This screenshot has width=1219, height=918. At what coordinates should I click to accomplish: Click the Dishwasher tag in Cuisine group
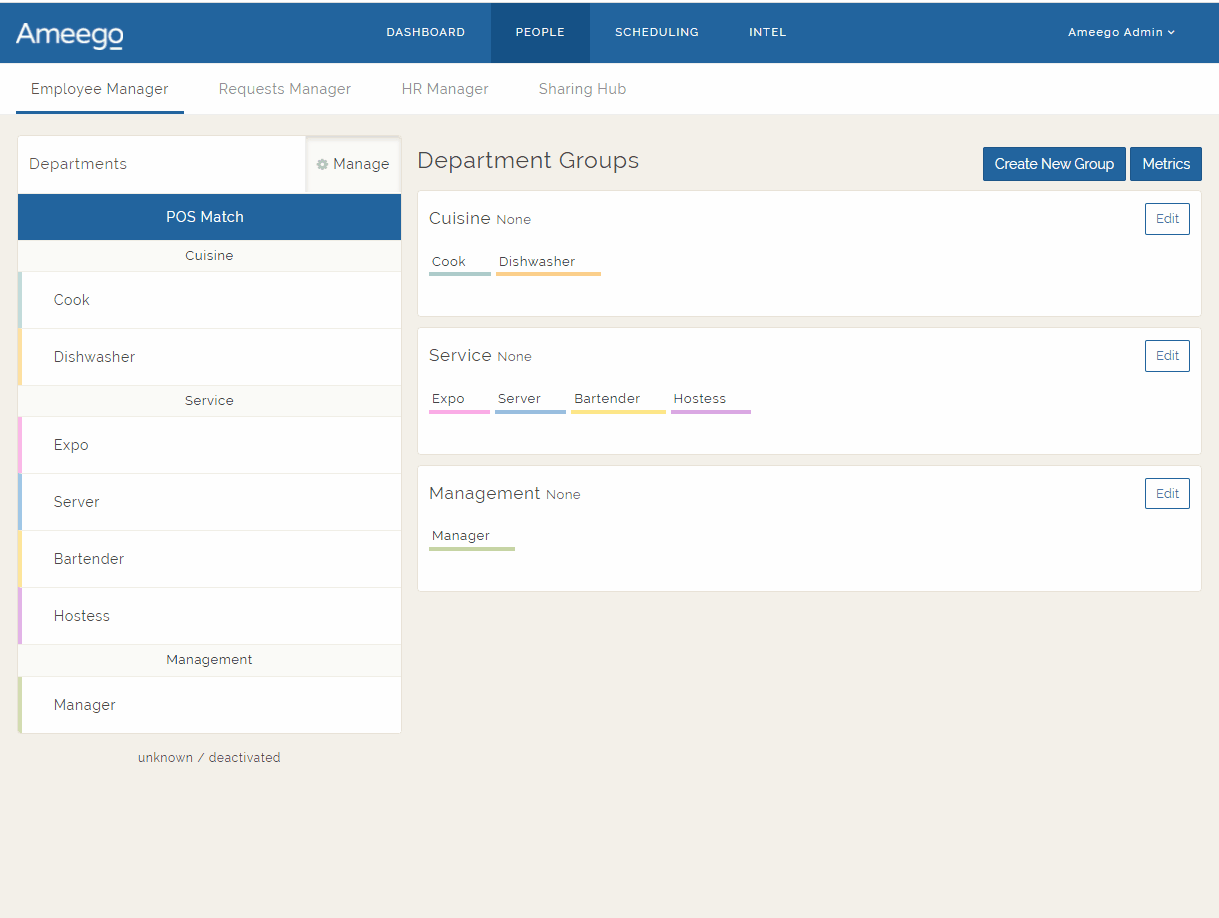point(537,262)
